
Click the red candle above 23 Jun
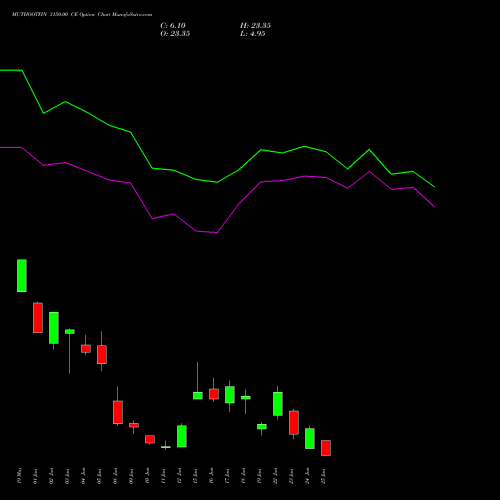(x=294, y=423)
